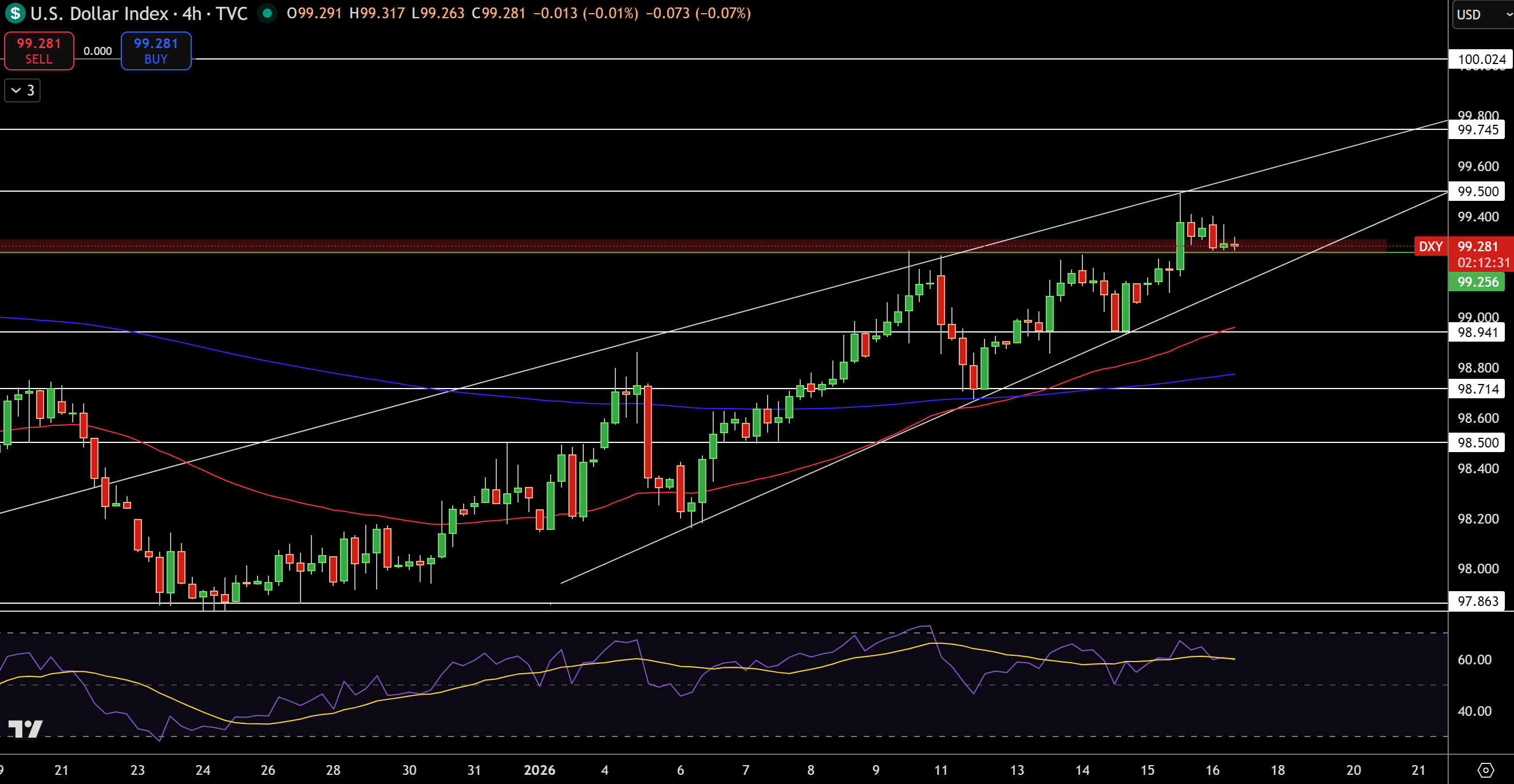Select the 98.714 horizontal line price label
The width and height of the screenshot is (1514, 784).
click(1477, 389)
